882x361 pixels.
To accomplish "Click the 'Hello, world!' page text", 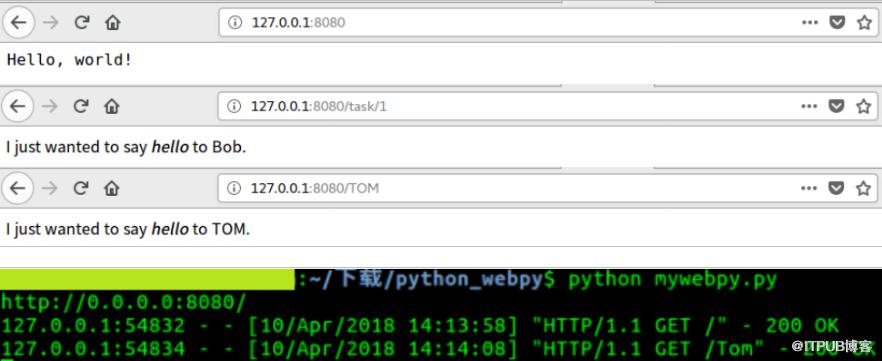I will point(70,60).
